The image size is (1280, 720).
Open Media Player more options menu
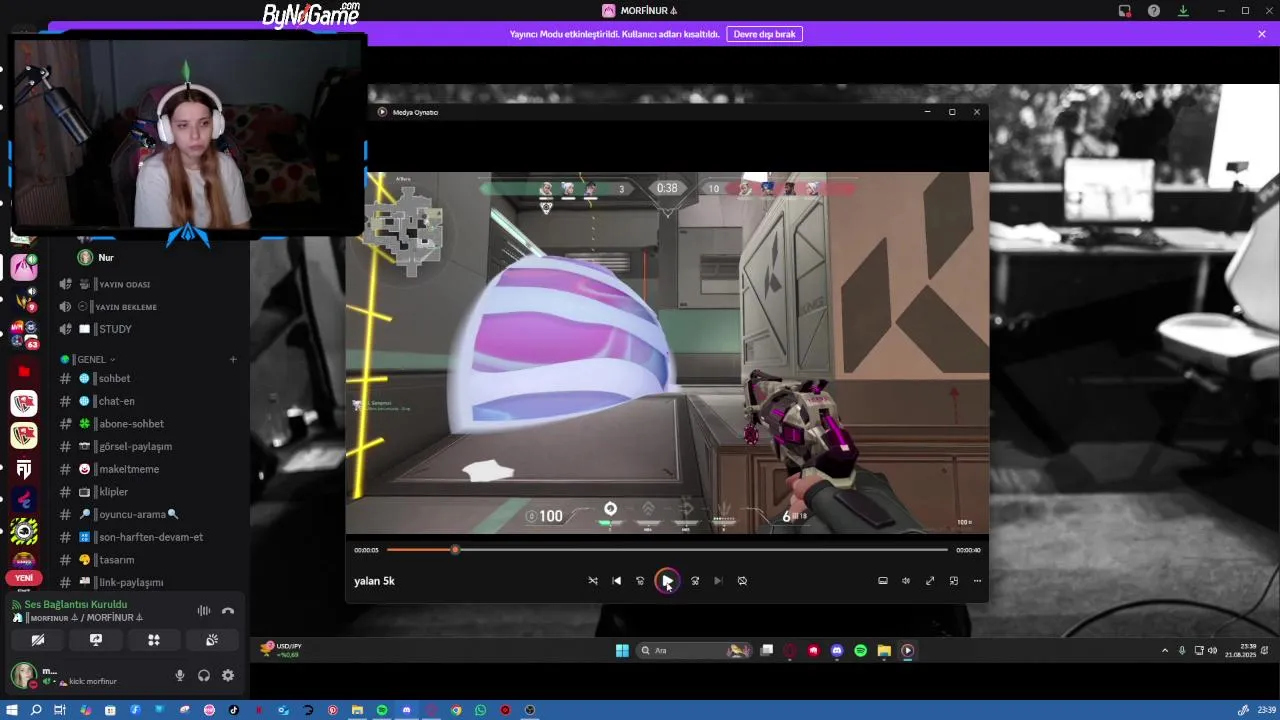(977, 581)
